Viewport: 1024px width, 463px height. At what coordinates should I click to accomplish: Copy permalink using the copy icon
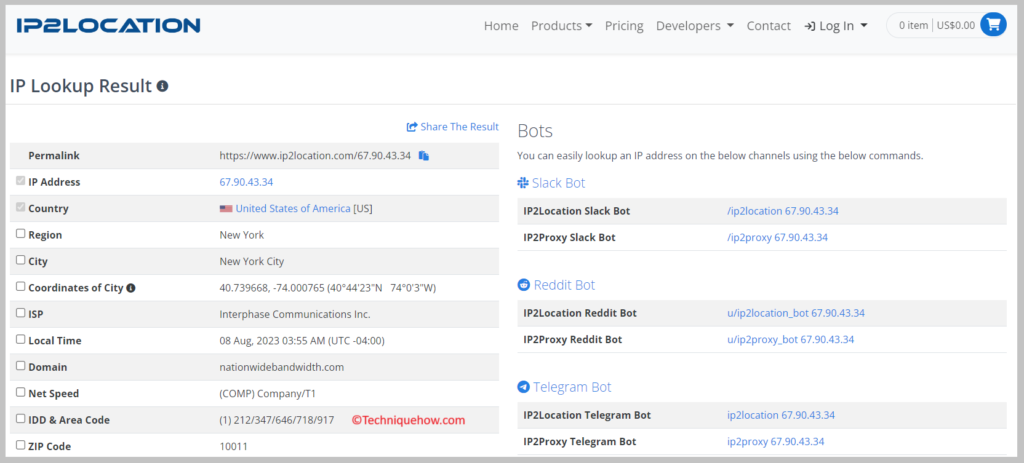[424, 156]
